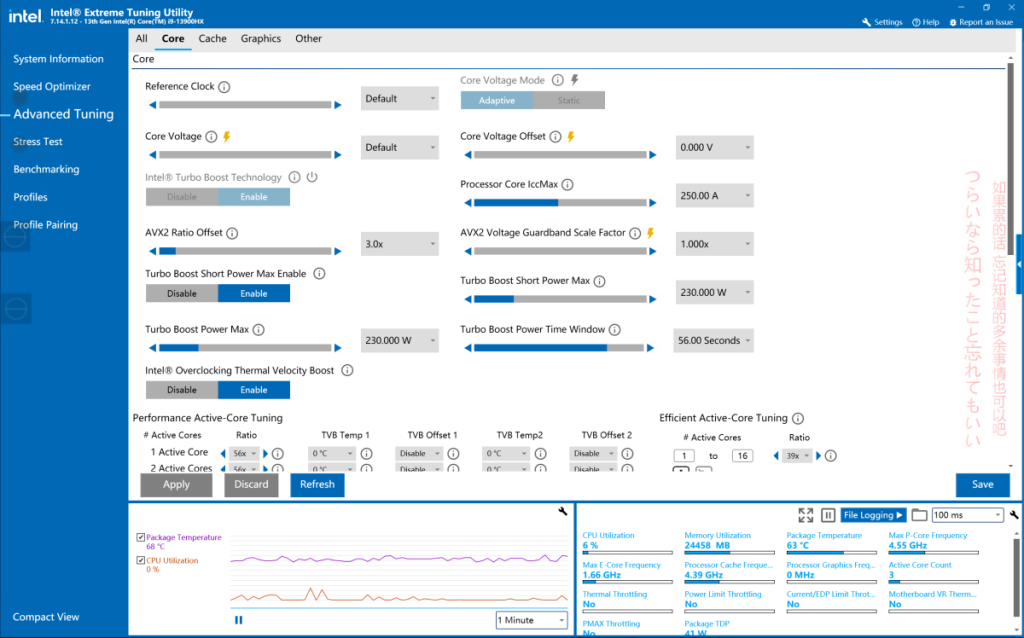Uncheck CPU Utilization graph checkbox
The width and height of the screenshot is (1024, 638).
click(140, 560)
